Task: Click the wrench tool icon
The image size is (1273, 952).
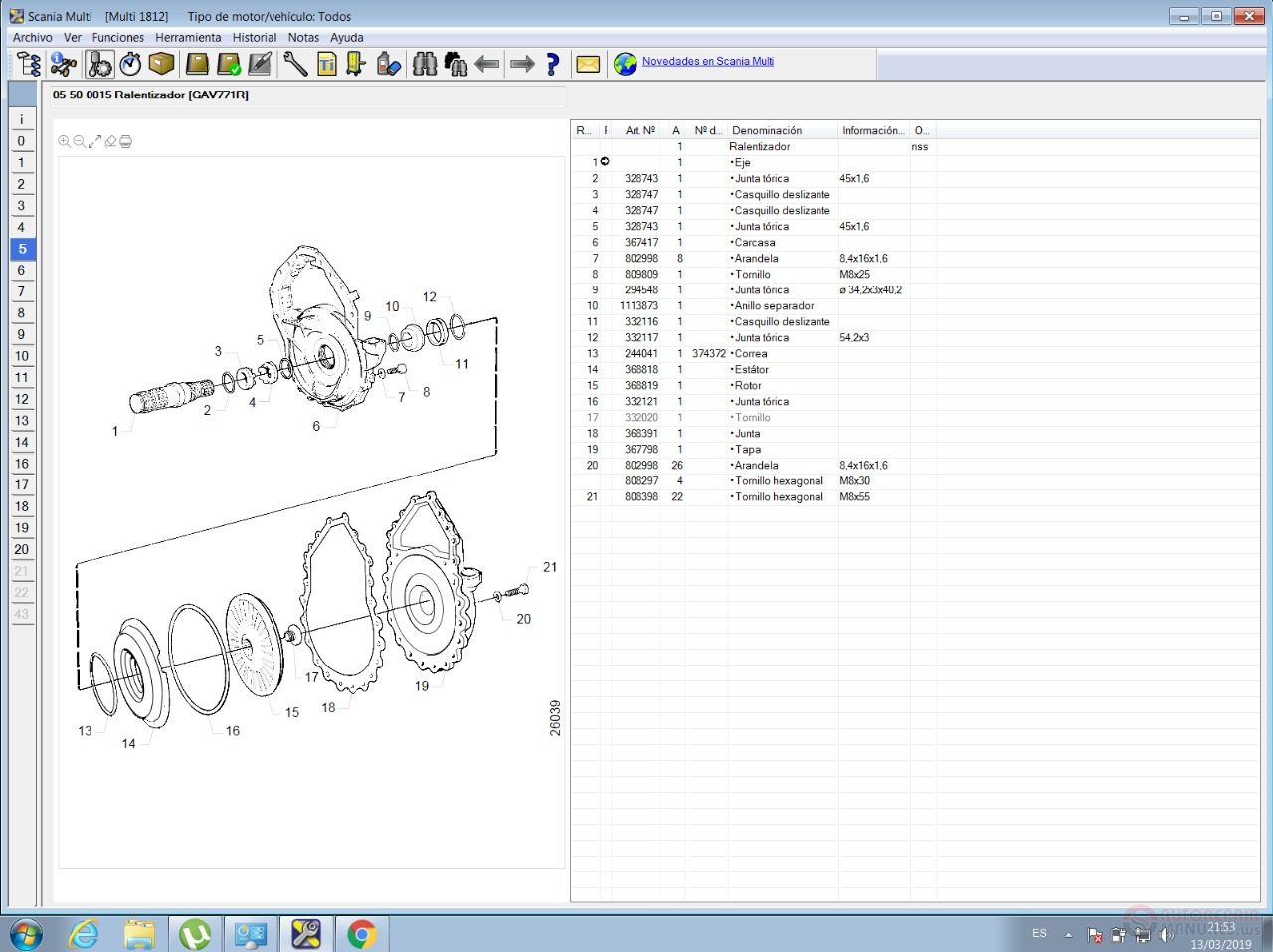Action: point(295,65)
